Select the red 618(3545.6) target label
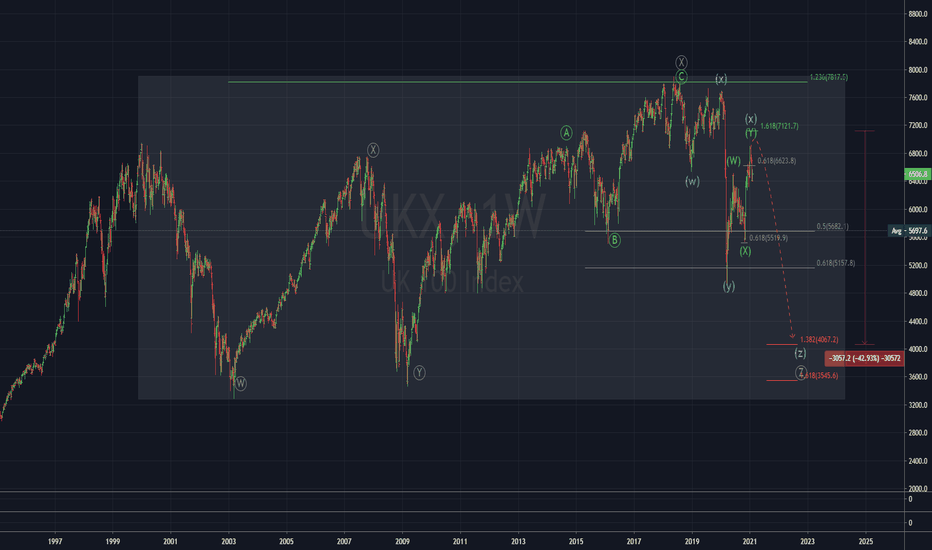This screenshot has width=932, height=550. 820,376
